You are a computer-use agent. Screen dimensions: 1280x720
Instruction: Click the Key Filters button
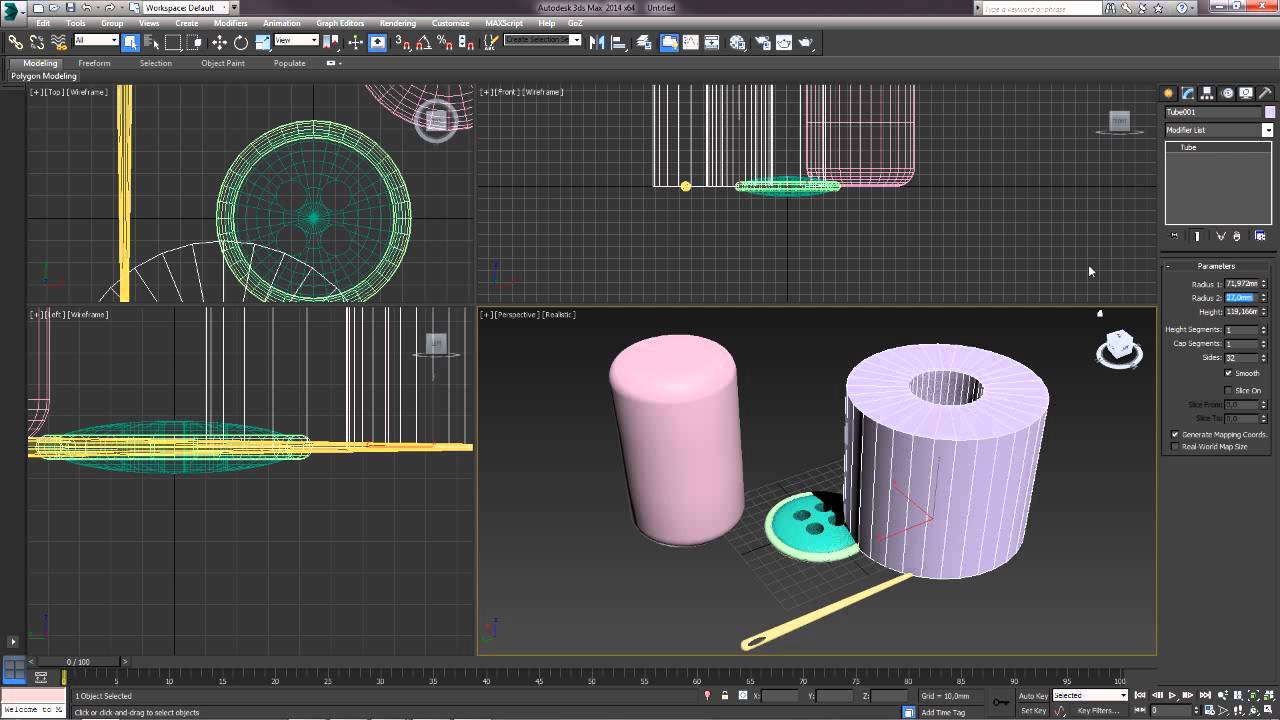click(x=1099, y=711)
